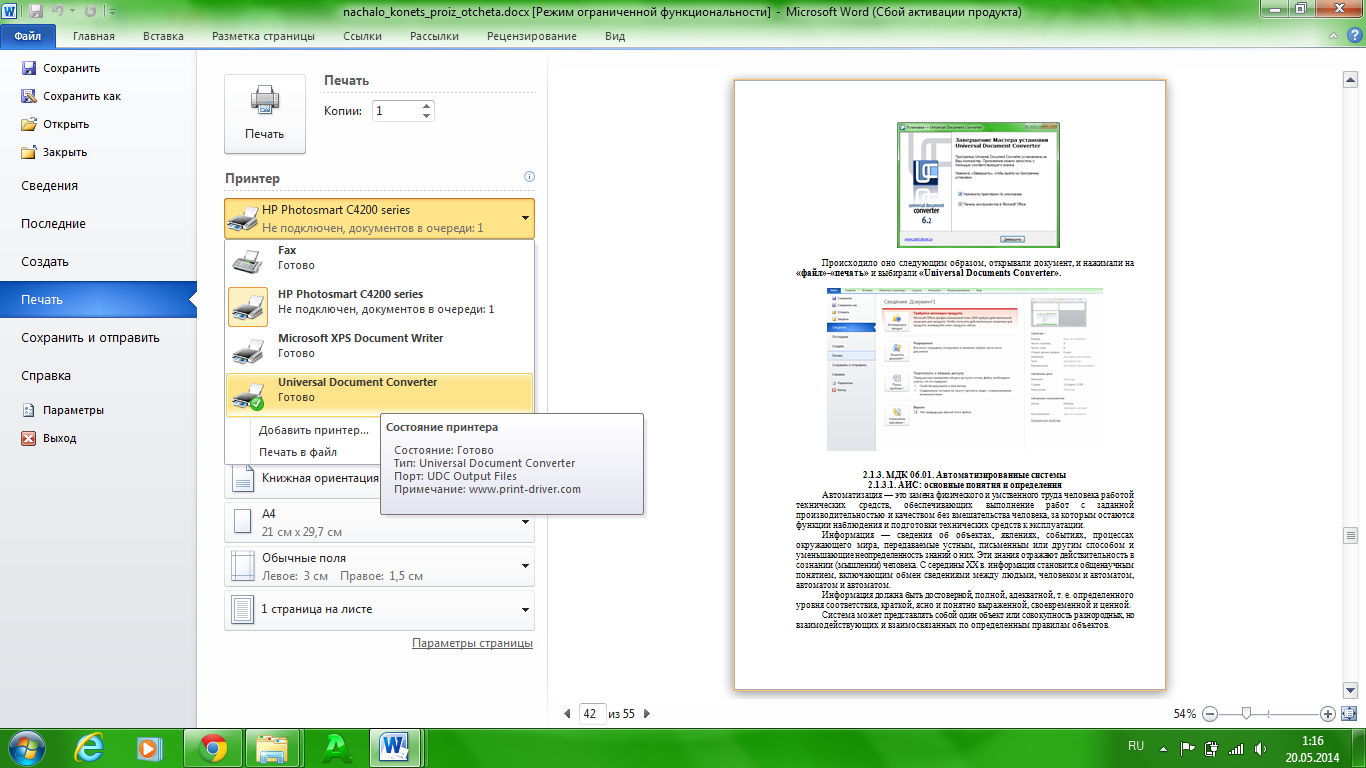The image size is (1366, 768).
Task: Click the copies count input field
Action: point(395,111)
